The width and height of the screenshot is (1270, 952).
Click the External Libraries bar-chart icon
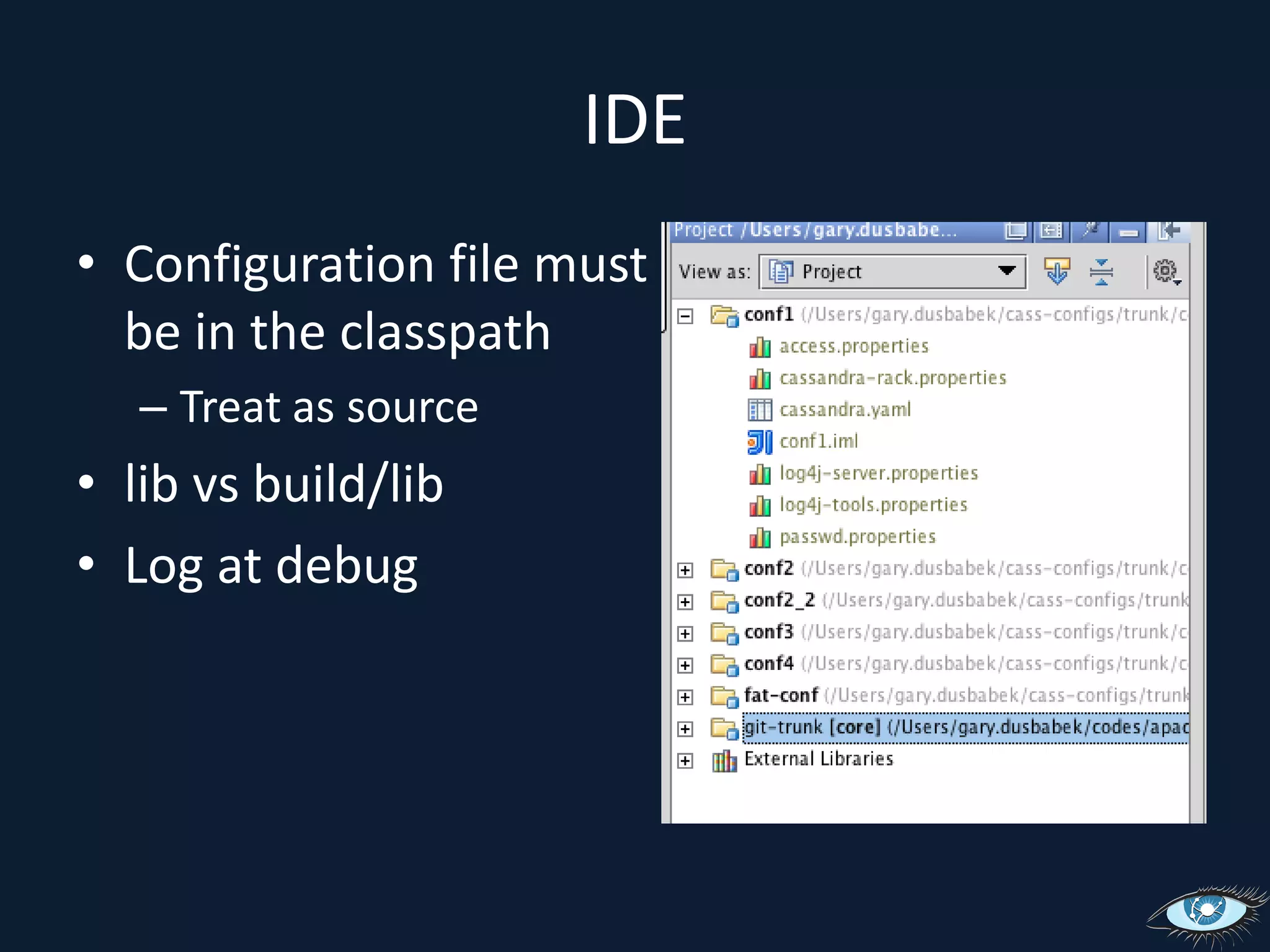(x=724, y=760)
